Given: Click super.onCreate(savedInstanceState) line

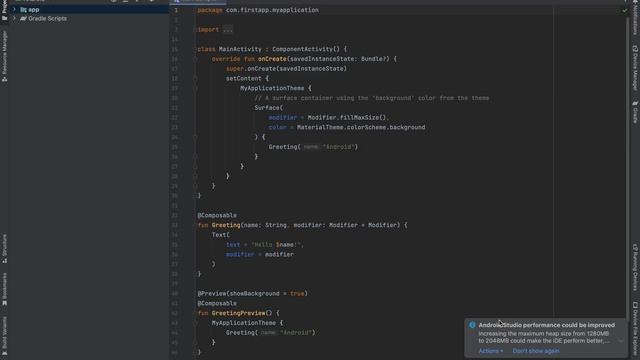Looking at the screenshot, I should pos(286,69).
